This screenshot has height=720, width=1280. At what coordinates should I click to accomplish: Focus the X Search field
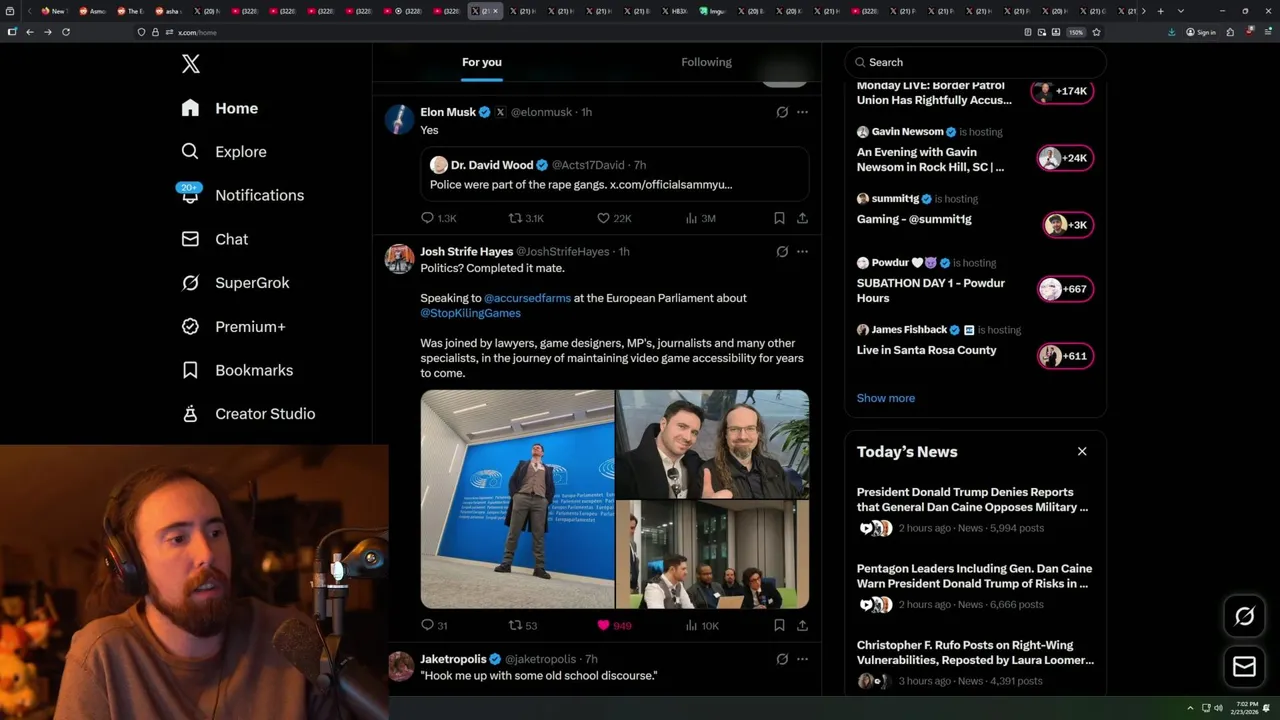[x=975, y=62]
